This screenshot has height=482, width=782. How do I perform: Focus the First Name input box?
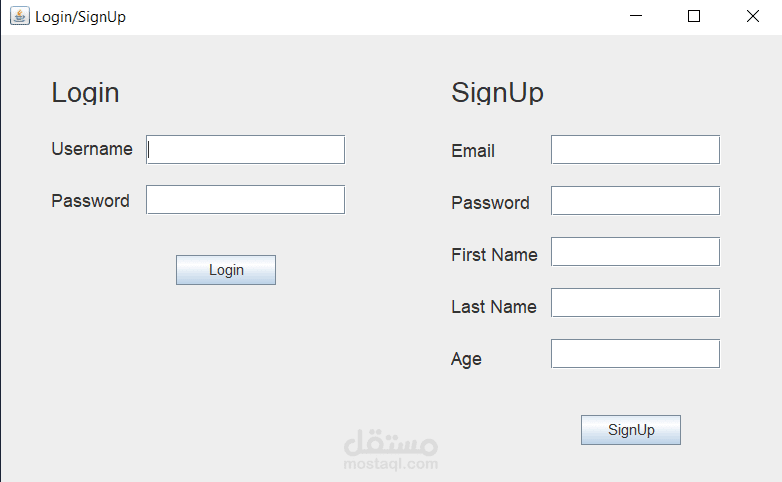(635, 252)
